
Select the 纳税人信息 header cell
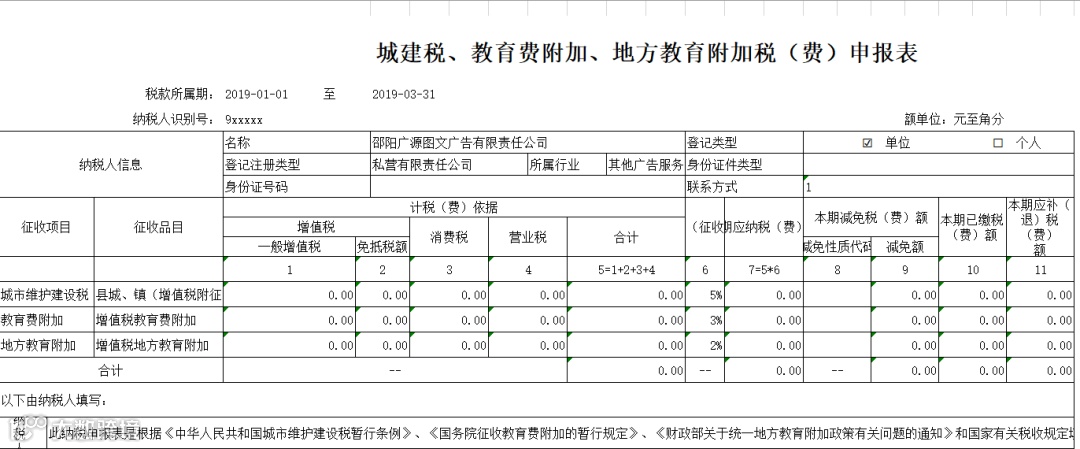click(x=112, y=165)
